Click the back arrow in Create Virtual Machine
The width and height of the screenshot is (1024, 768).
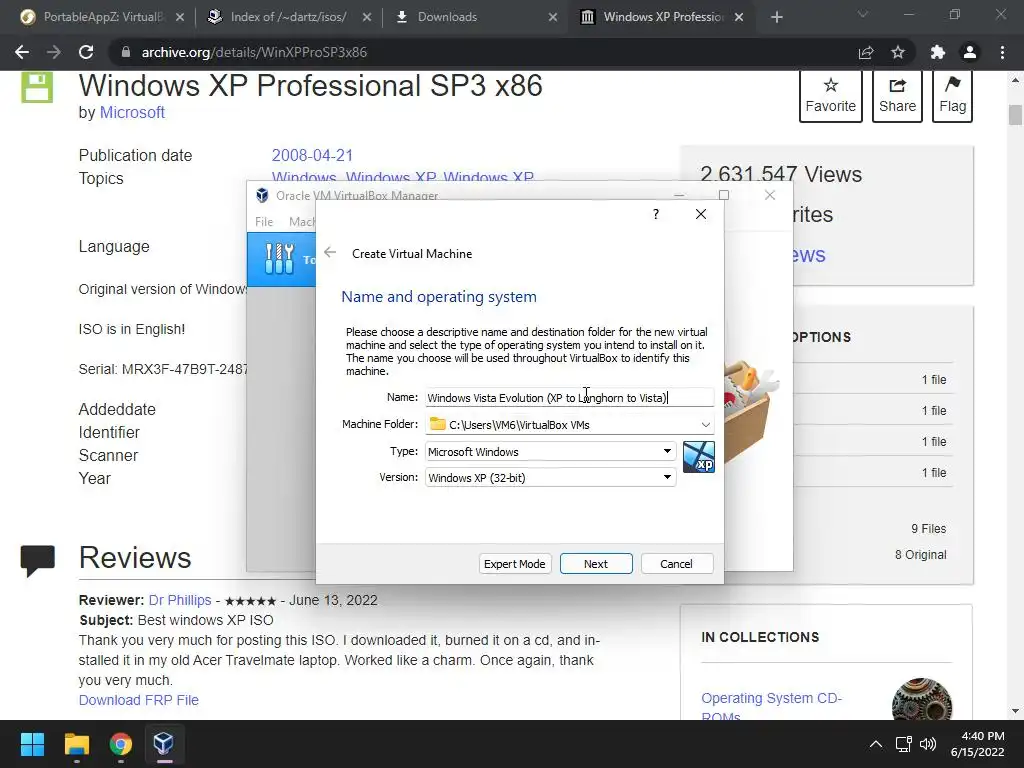coord(330,253)
